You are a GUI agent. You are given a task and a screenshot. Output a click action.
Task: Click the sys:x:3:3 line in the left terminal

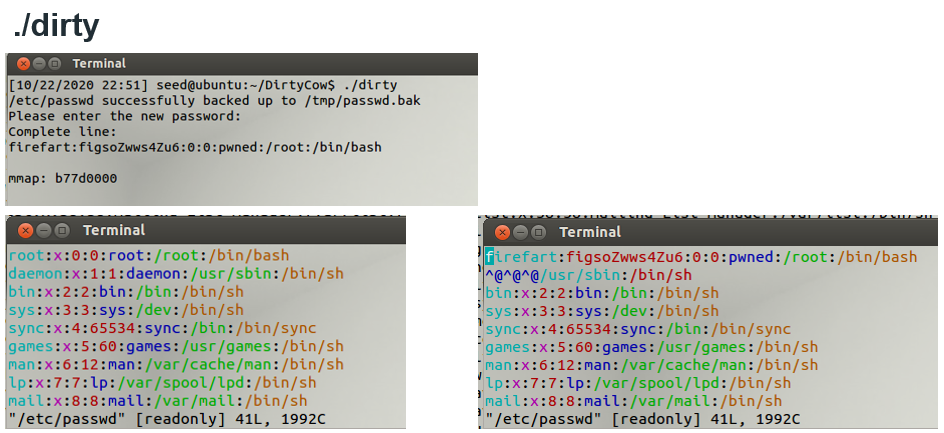pyautogui.click(x=126, y=310)
